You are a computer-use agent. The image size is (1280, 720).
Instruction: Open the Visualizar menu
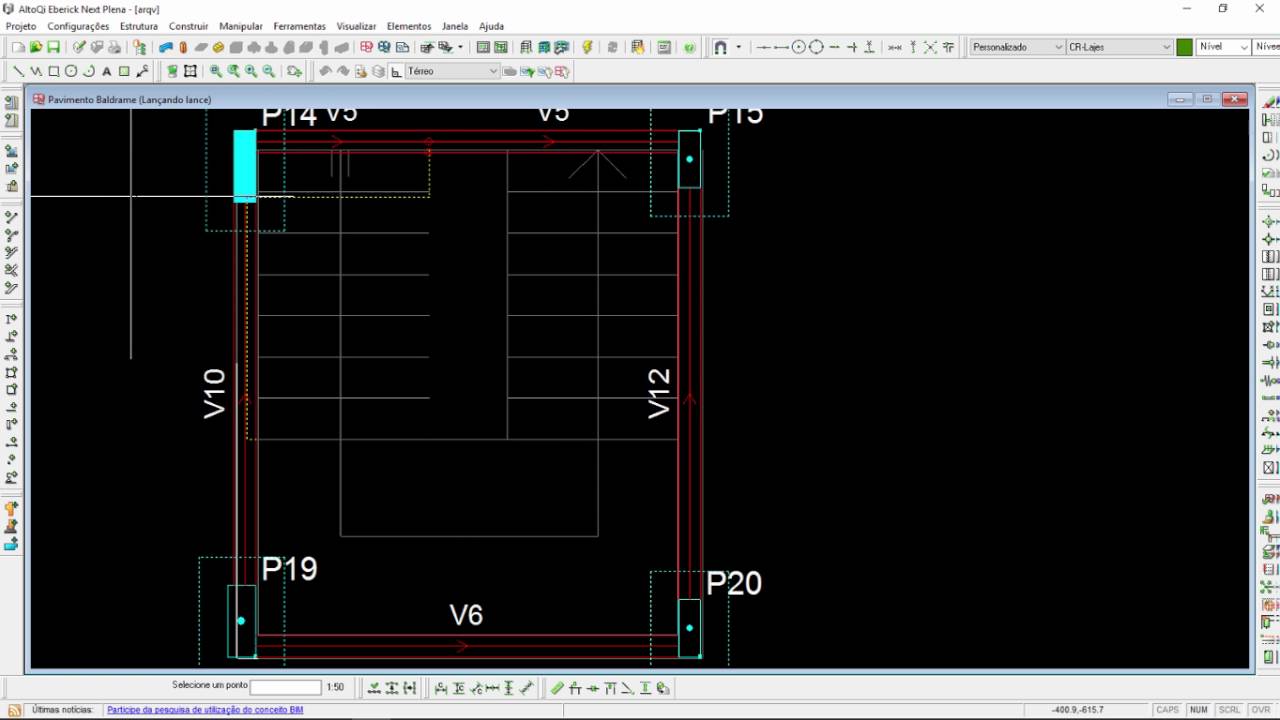[x=356, y=26]
